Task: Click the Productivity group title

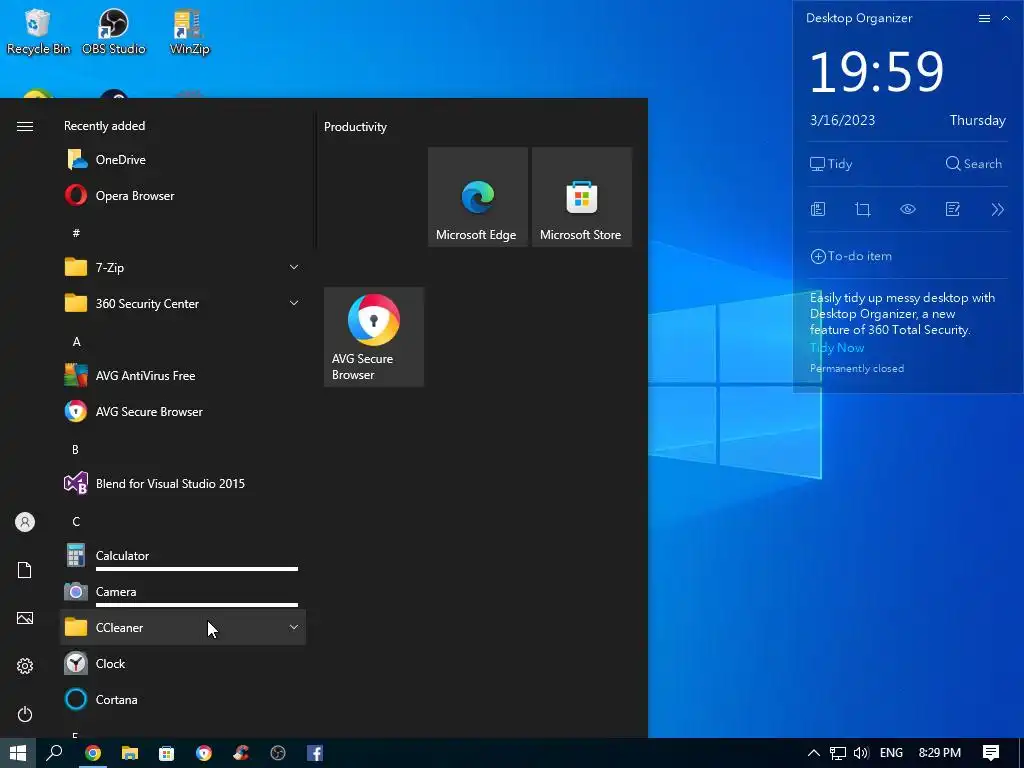Action: (355, 127)
